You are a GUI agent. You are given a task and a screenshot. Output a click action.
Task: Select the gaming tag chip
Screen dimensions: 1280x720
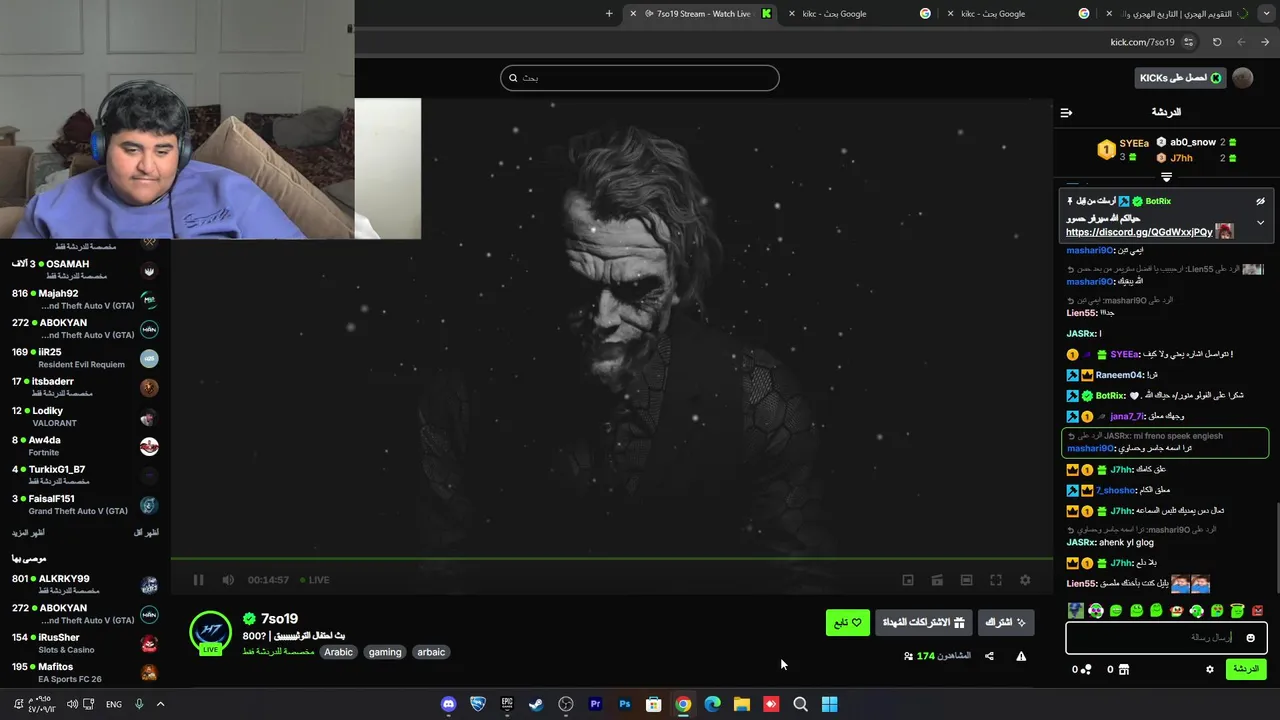[385, 652]
